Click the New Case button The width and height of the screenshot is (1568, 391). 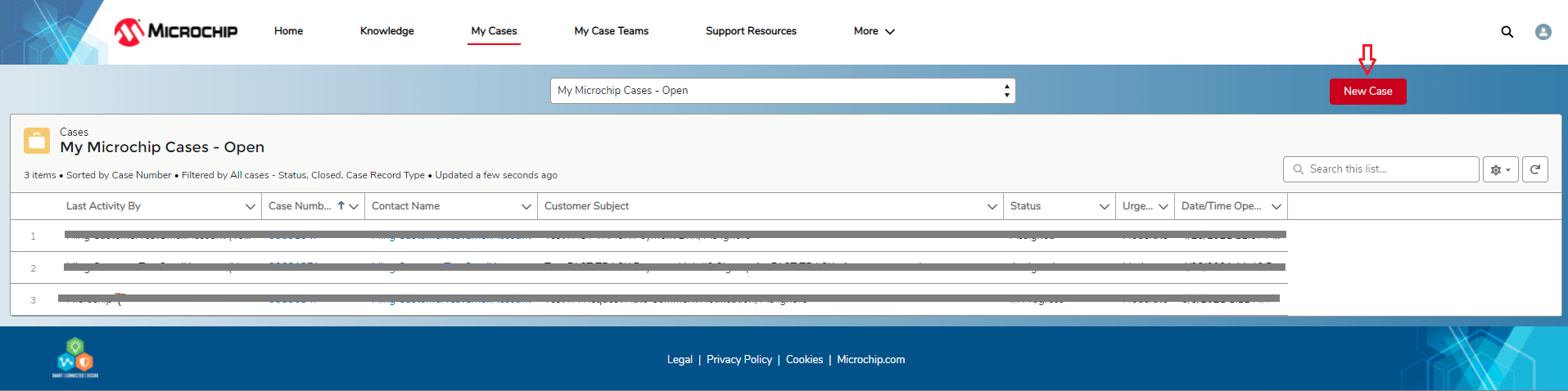1368,92
